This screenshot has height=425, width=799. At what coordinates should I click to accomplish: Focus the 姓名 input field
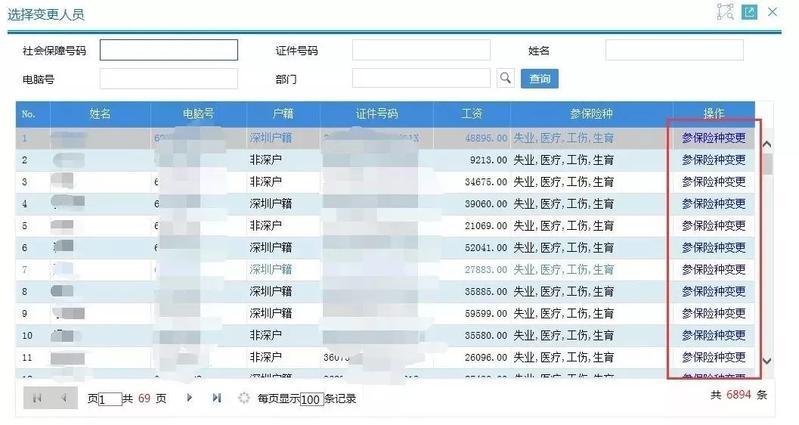tap(674, 50)
